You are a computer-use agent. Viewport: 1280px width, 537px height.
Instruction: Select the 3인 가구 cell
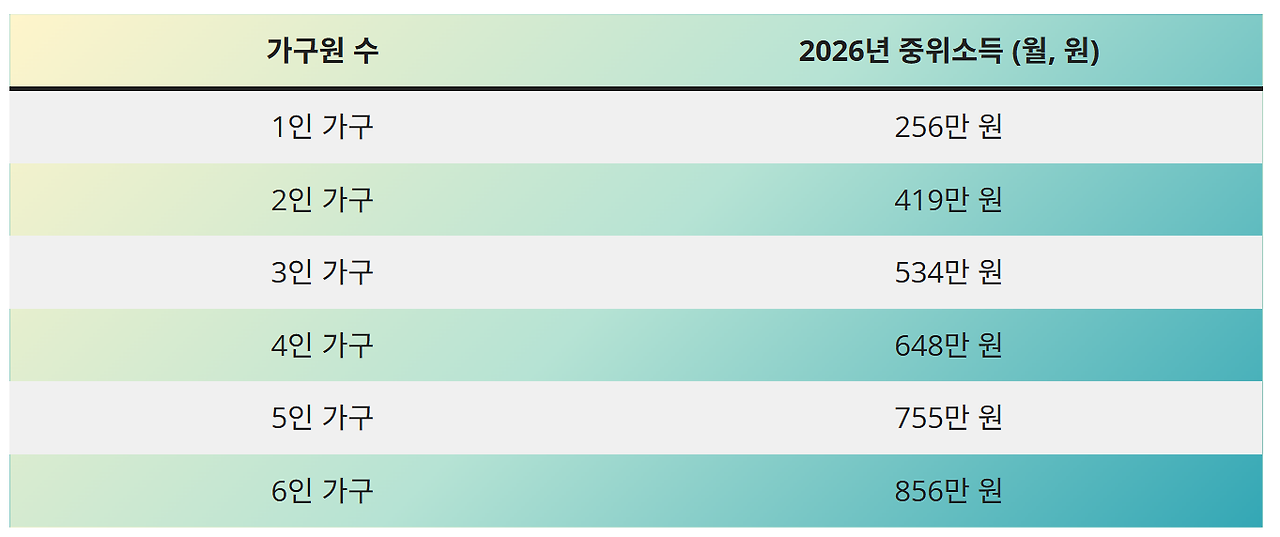click(322, 272)
